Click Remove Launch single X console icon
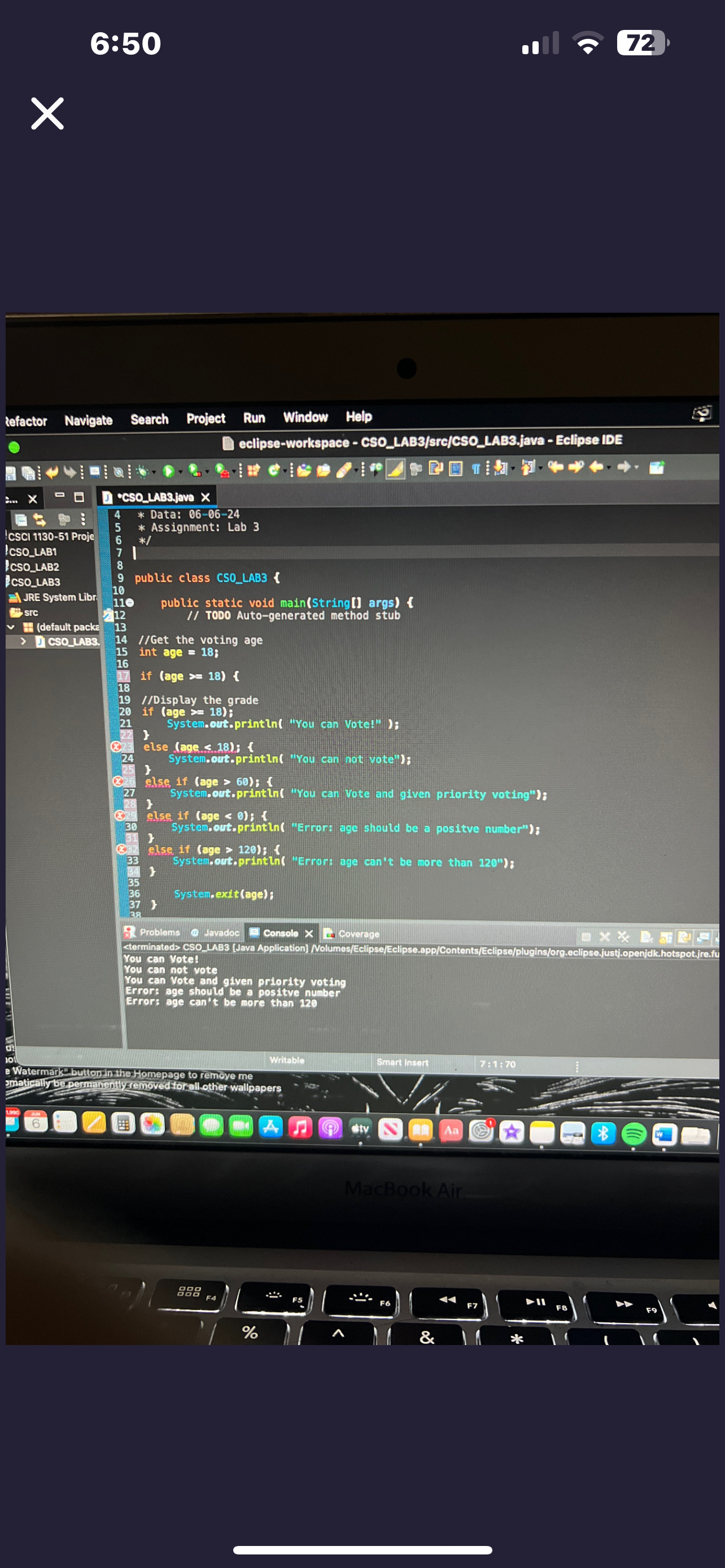This screenshot has height=1568, width=725. click(x=606, y=937)
